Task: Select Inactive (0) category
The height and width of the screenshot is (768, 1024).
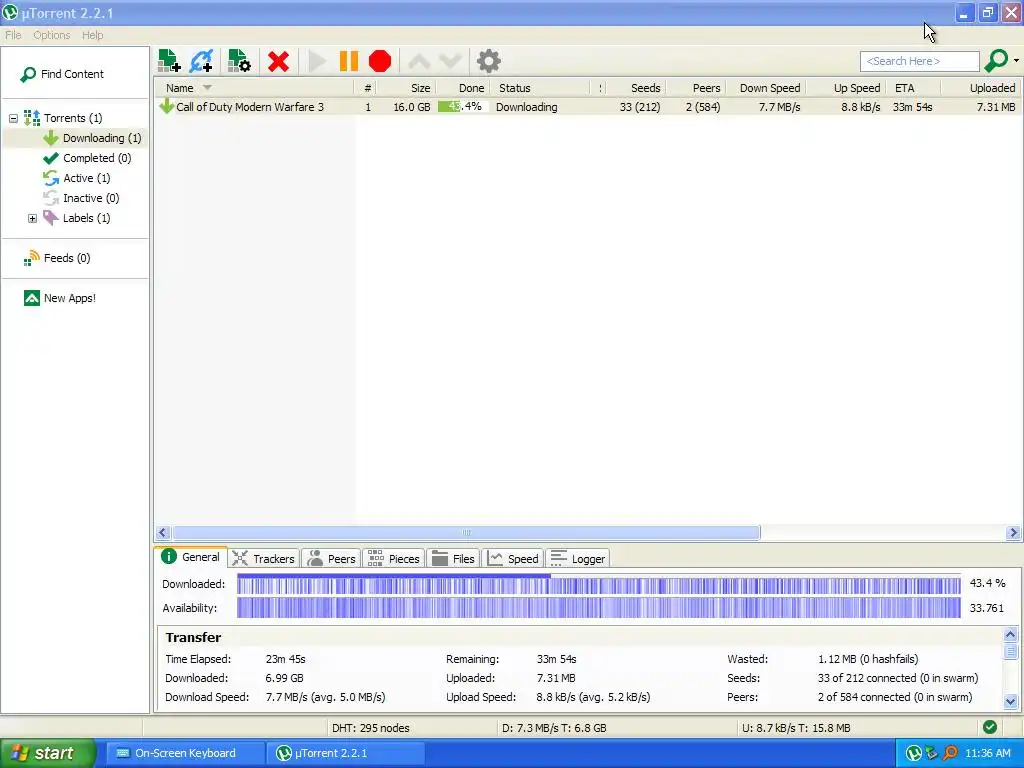Action: point(82,198)
